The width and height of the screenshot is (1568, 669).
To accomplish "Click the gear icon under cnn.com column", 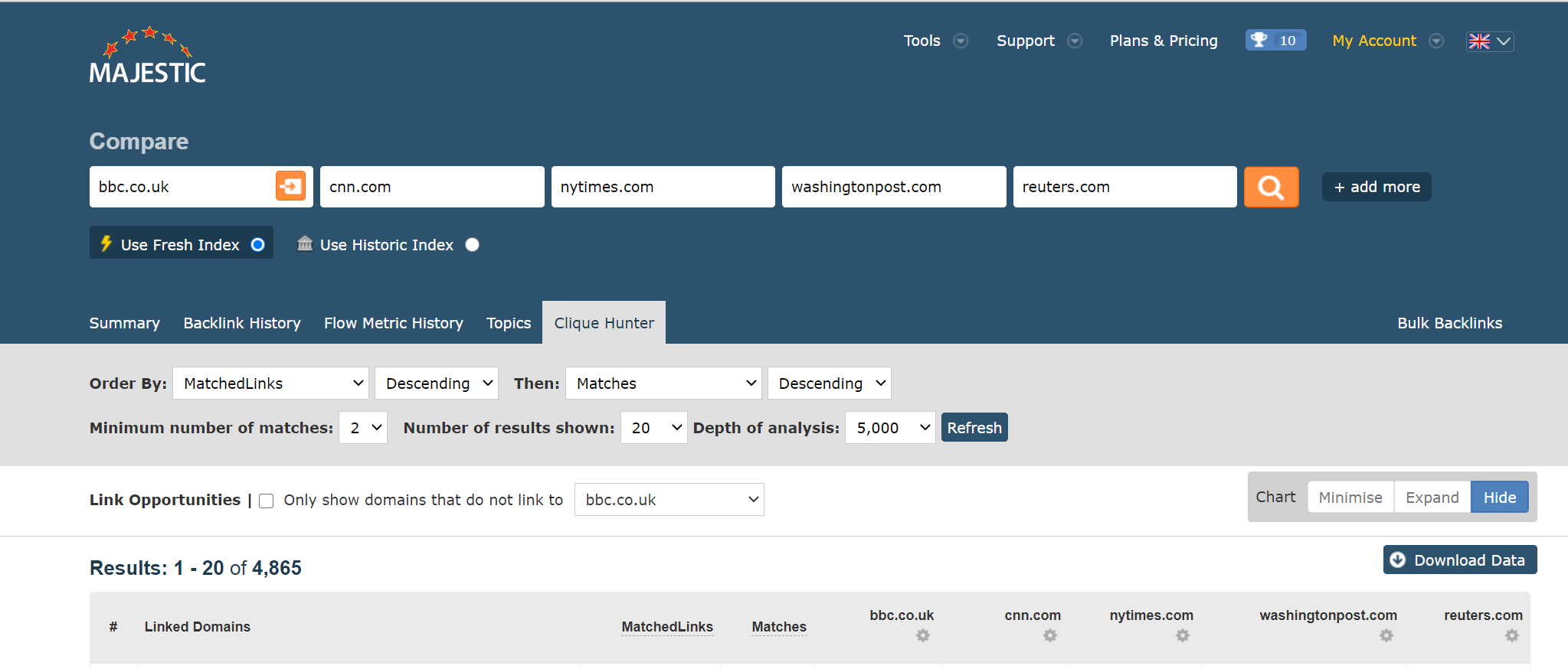I will click(x=1050, y=635).
